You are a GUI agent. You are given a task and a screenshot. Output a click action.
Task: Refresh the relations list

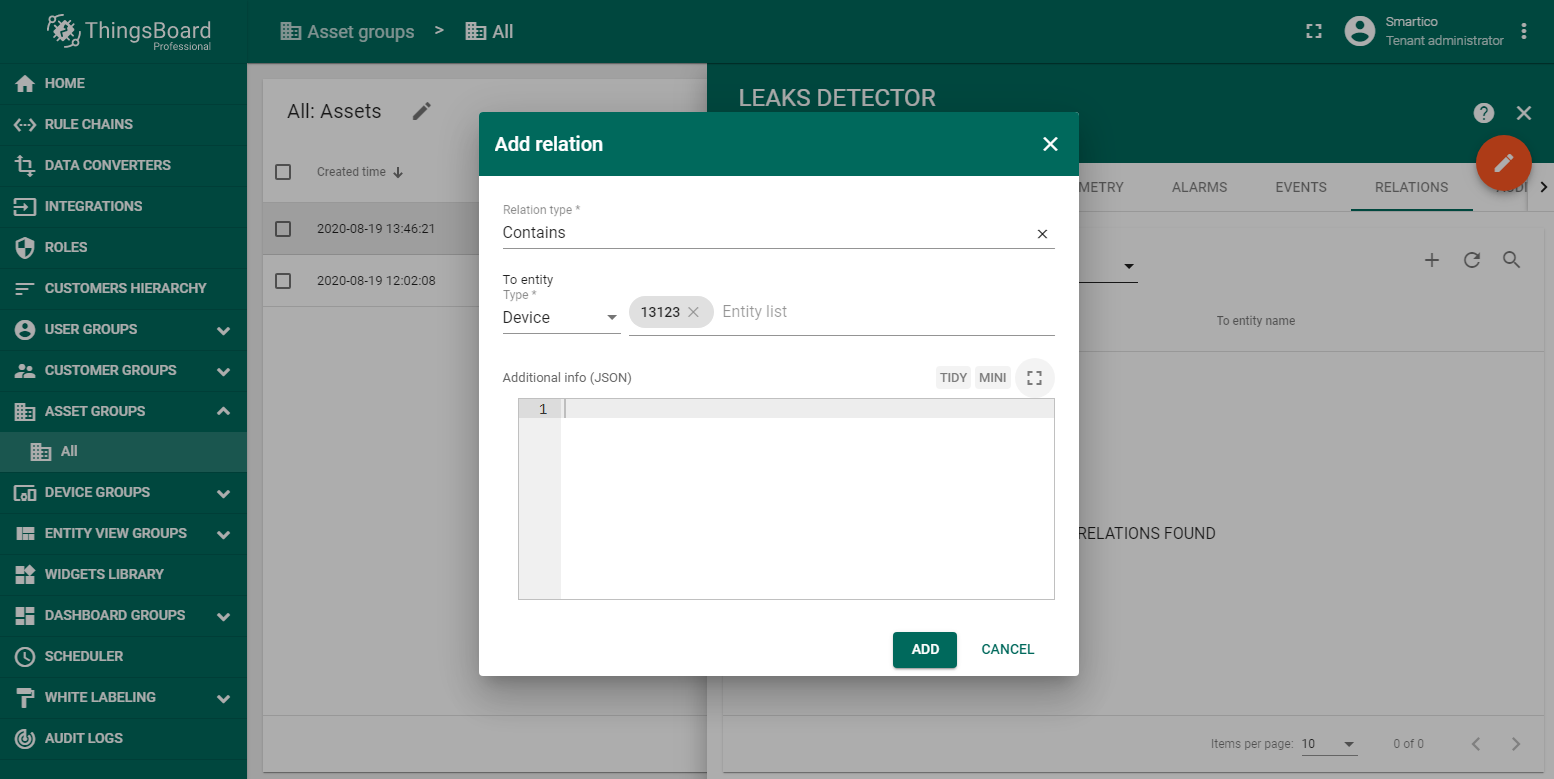point(1471,260)
